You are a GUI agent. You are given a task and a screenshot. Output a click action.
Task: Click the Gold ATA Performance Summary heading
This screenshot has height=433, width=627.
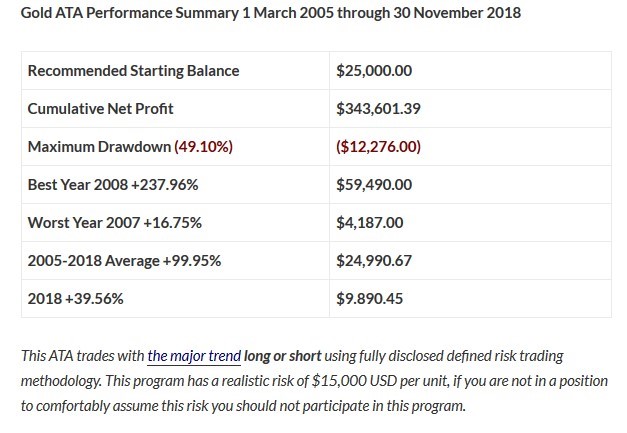270,14
